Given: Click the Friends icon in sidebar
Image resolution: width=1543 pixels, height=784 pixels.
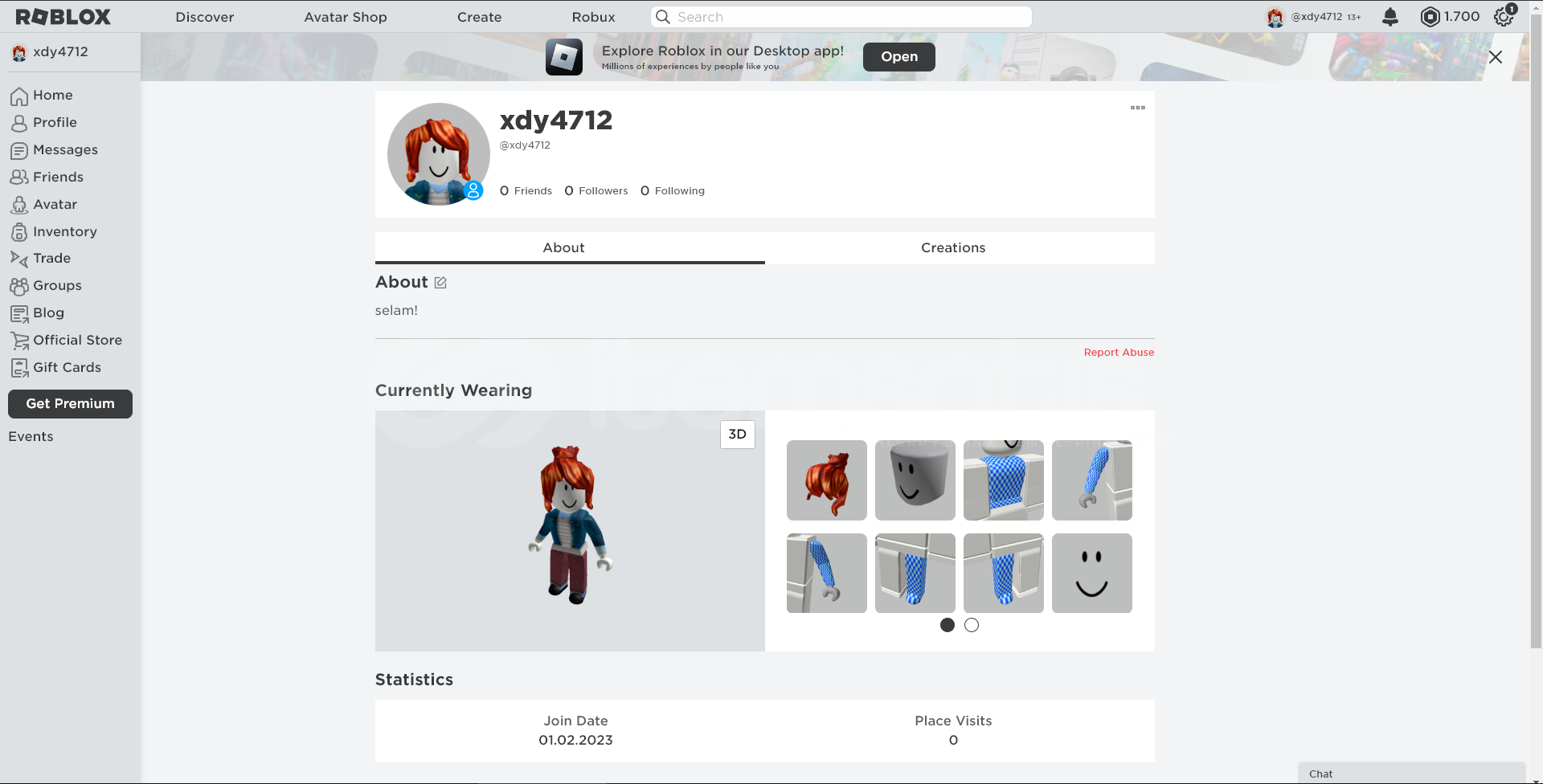Looking at the screenshot, I should (19, 178).
